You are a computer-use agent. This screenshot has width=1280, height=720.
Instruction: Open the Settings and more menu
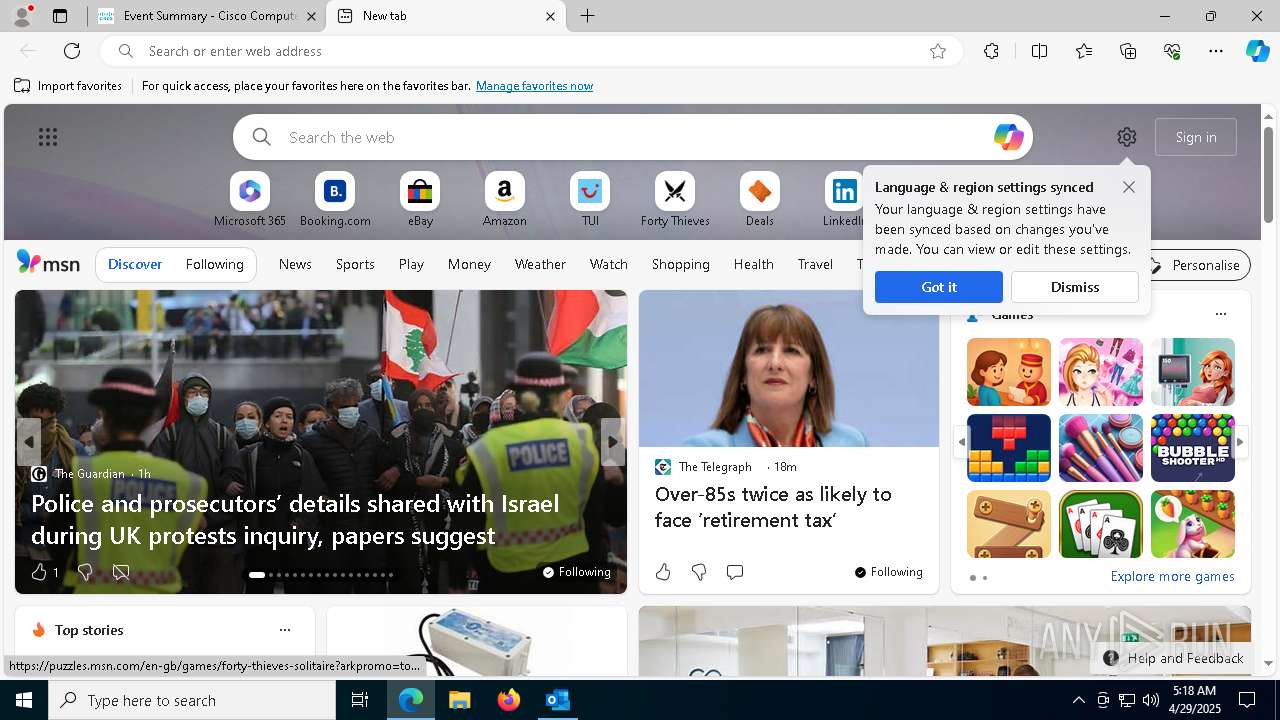[1216, 51]
